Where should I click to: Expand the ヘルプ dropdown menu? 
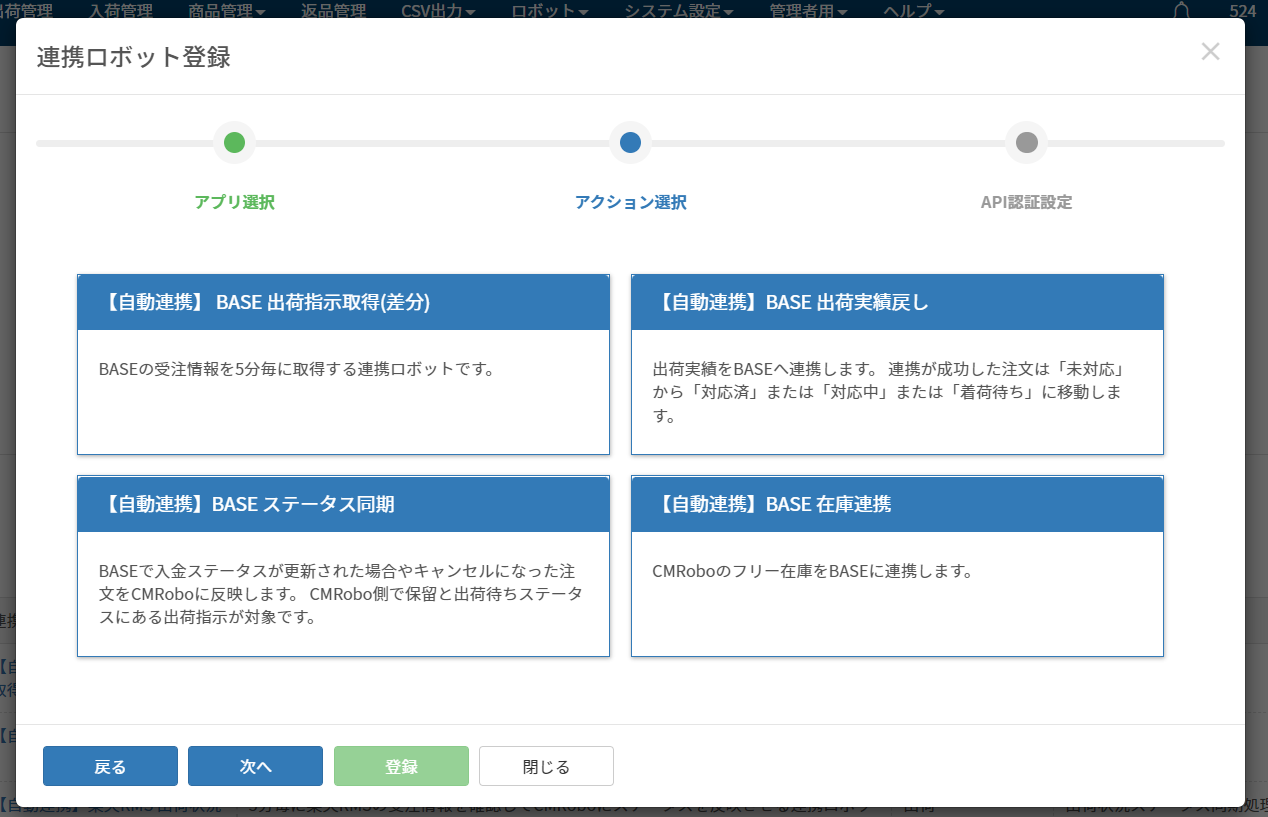coord(914,11)
